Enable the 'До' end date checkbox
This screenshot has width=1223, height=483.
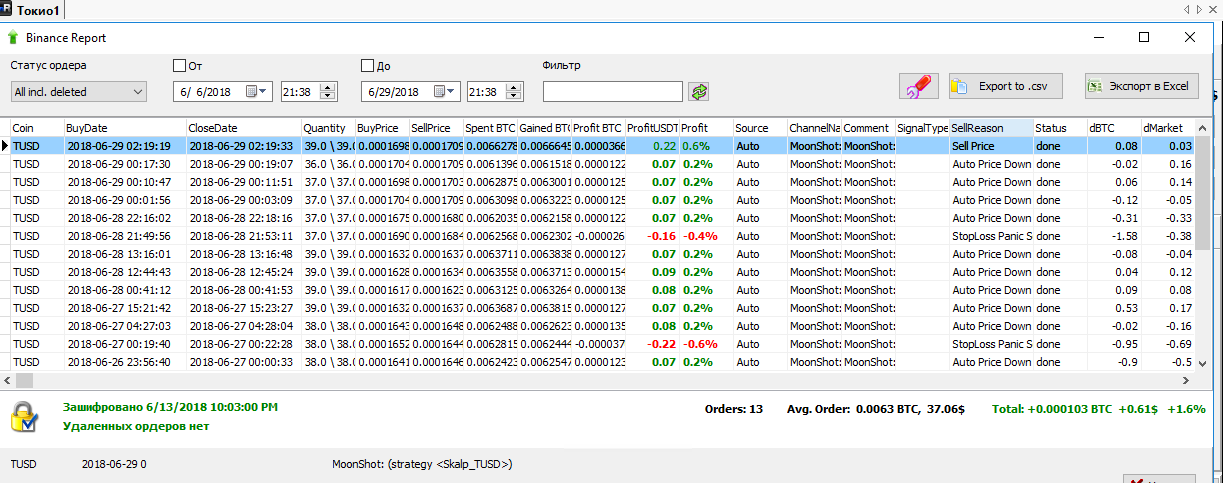367,66
